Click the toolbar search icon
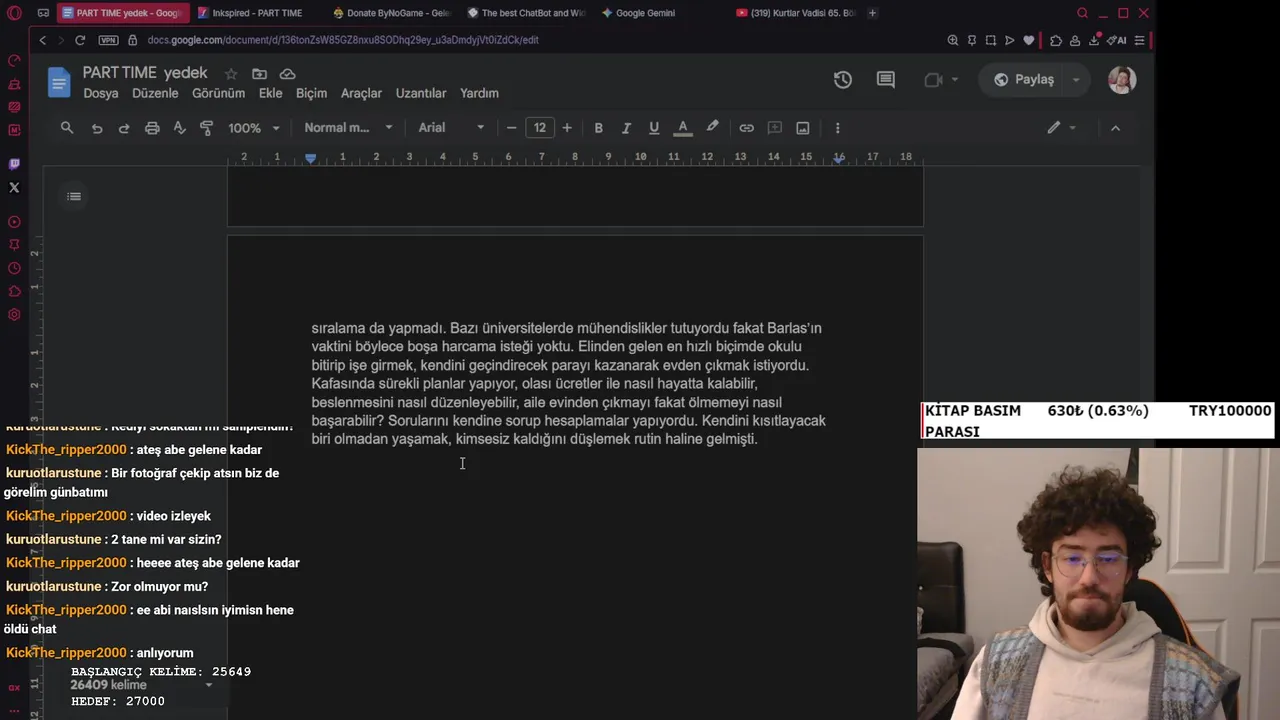This screenshot has width=1280, height=720. (67, 128)
